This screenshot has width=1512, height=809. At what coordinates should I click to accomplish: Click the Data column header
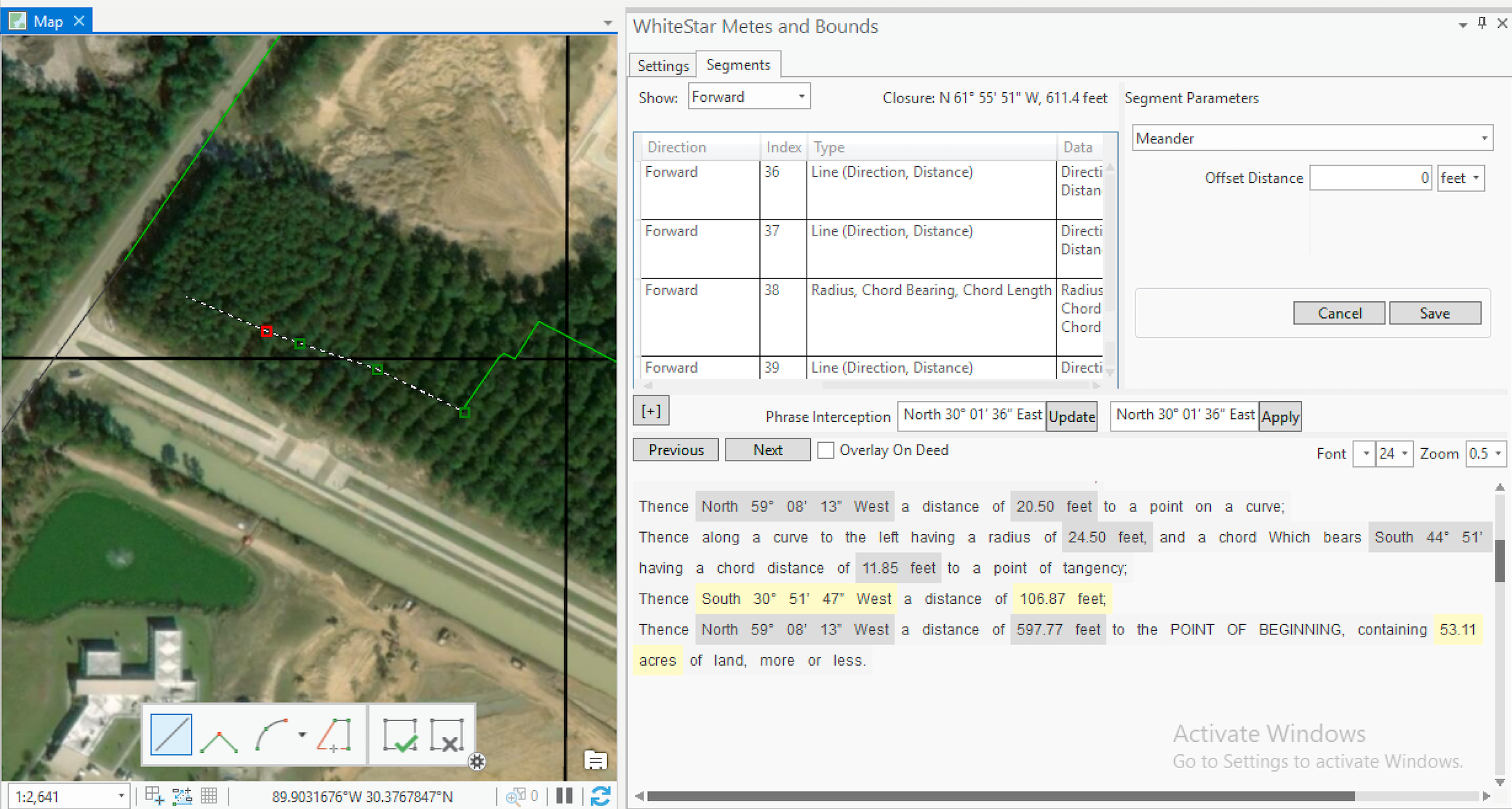pos(1080,147)
